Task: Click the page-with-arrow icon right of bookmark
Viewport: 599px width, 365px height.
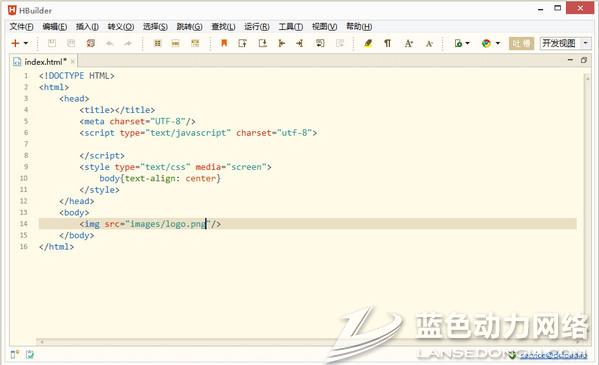Action: point(242,43)
